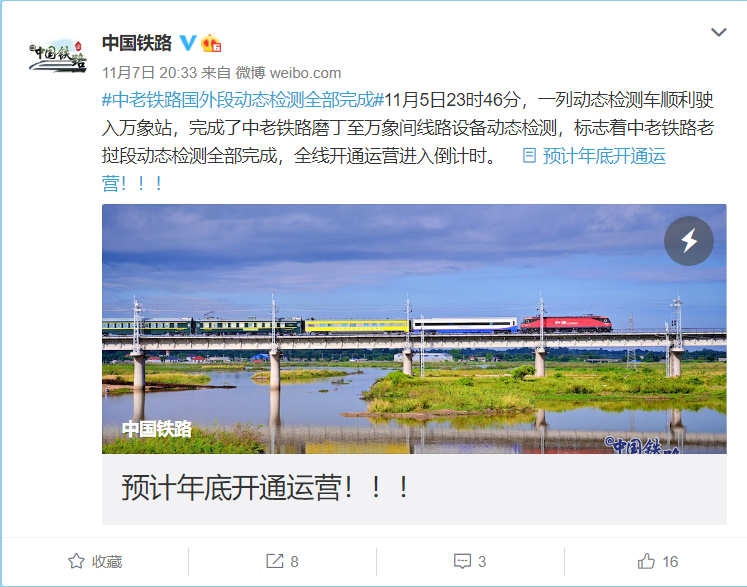Click the 中国铁路 watermark label on image
The width and height of the screenshot is (747, 587).
pos(157,429)
